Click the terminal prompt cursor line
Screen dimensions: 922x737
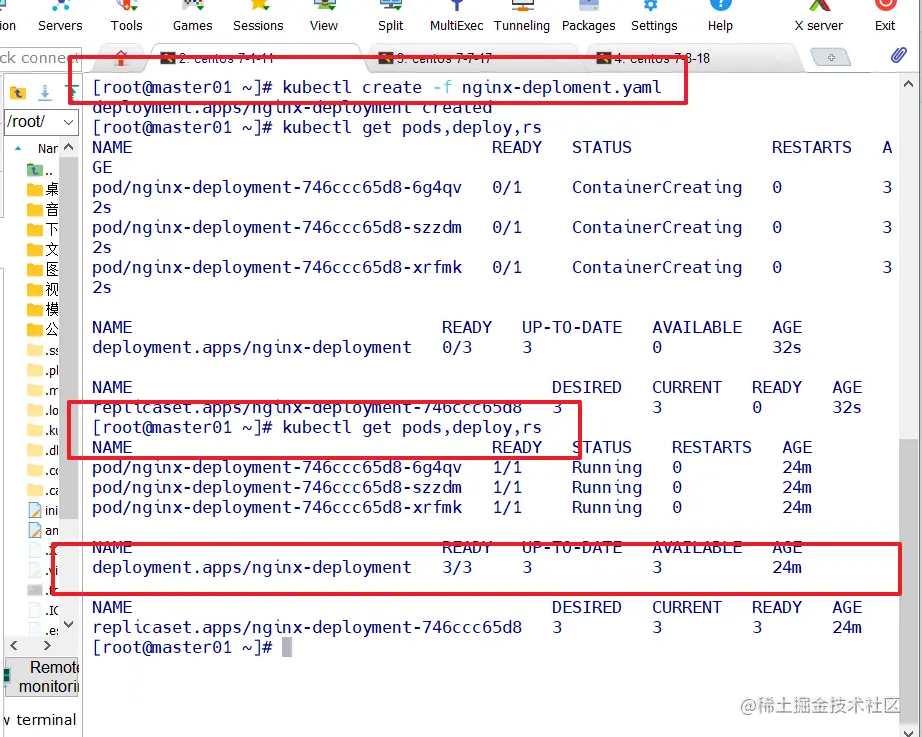[192, 648]
